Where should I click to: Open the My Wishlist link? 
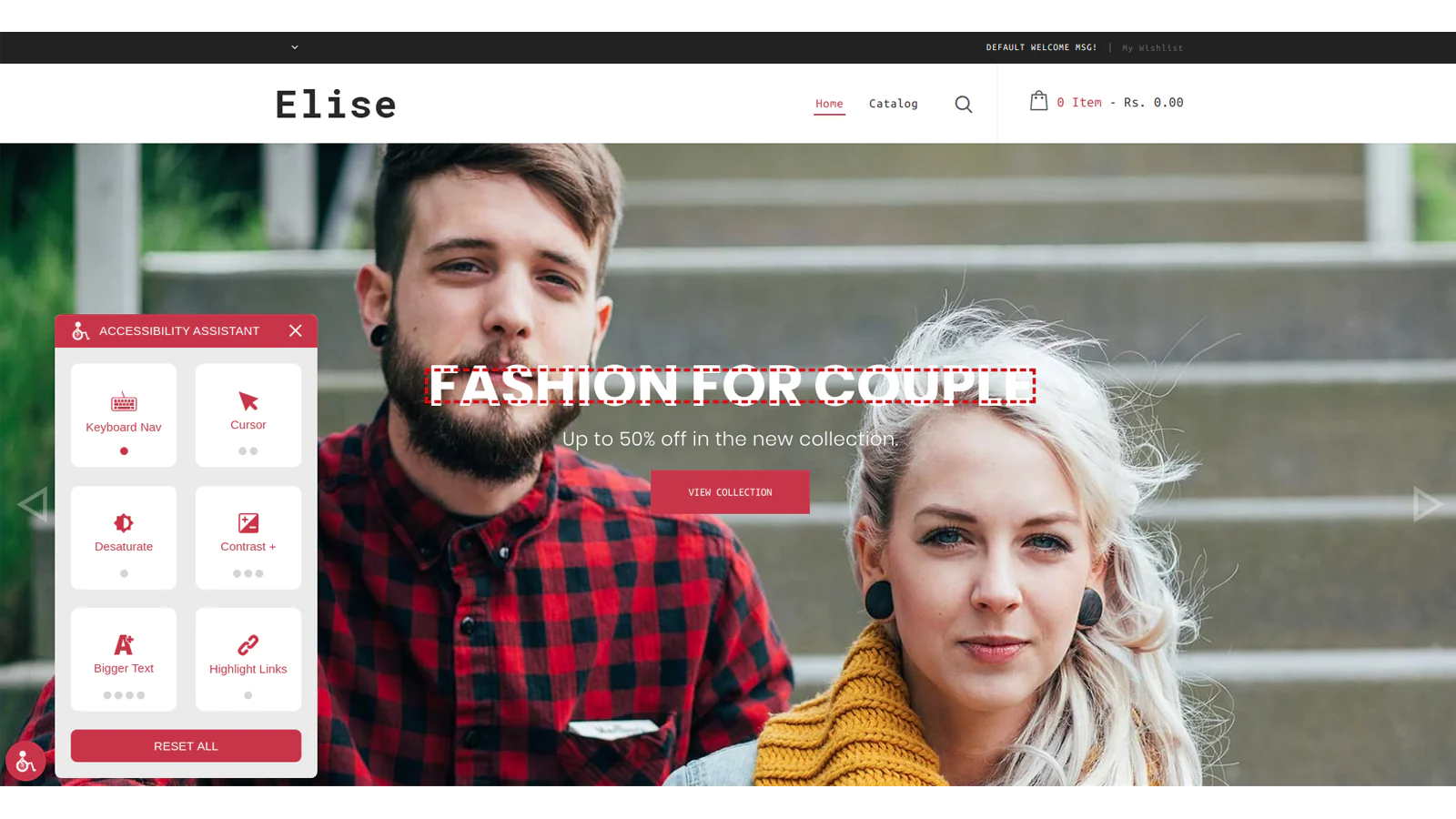point(1153,48)
